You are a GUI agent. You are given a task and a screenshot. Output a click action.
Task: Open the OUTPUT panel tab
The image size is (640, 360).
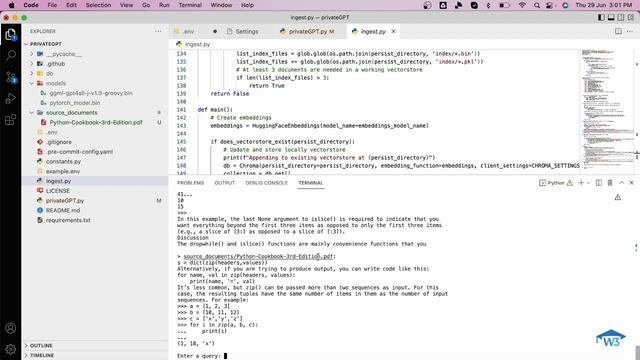224,183
